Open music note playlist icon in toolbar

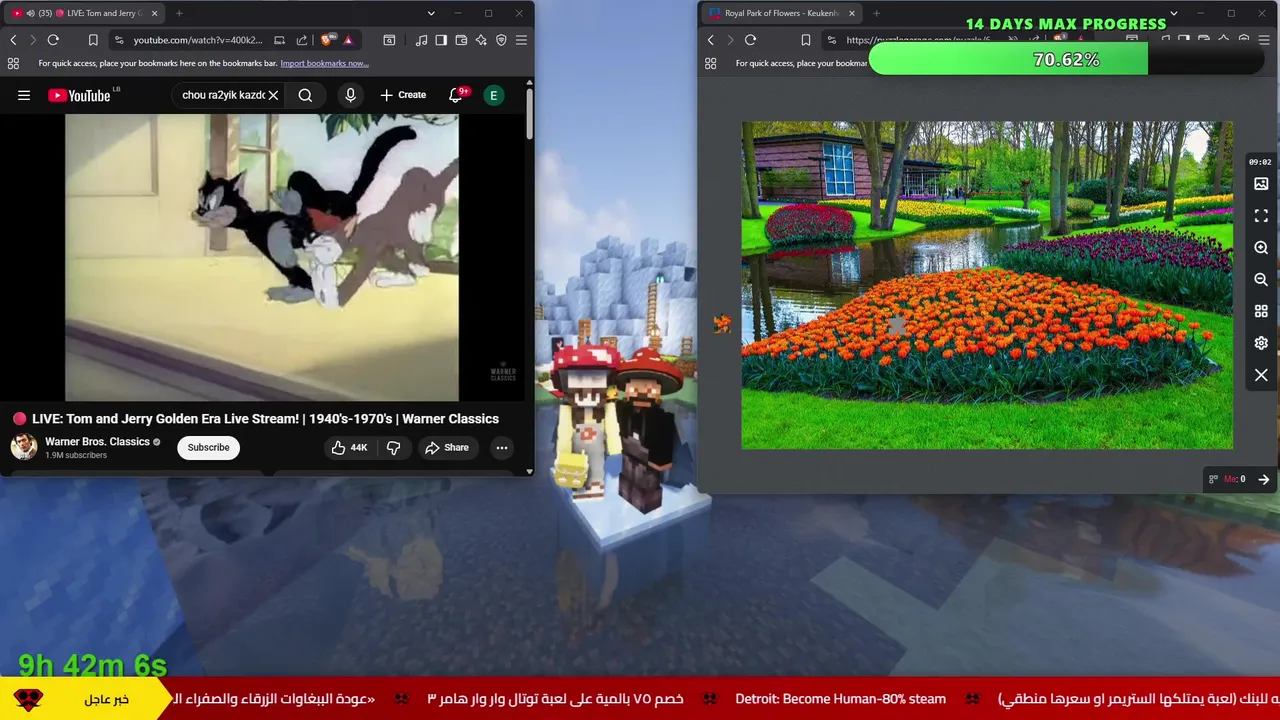(x=421, y=40)
